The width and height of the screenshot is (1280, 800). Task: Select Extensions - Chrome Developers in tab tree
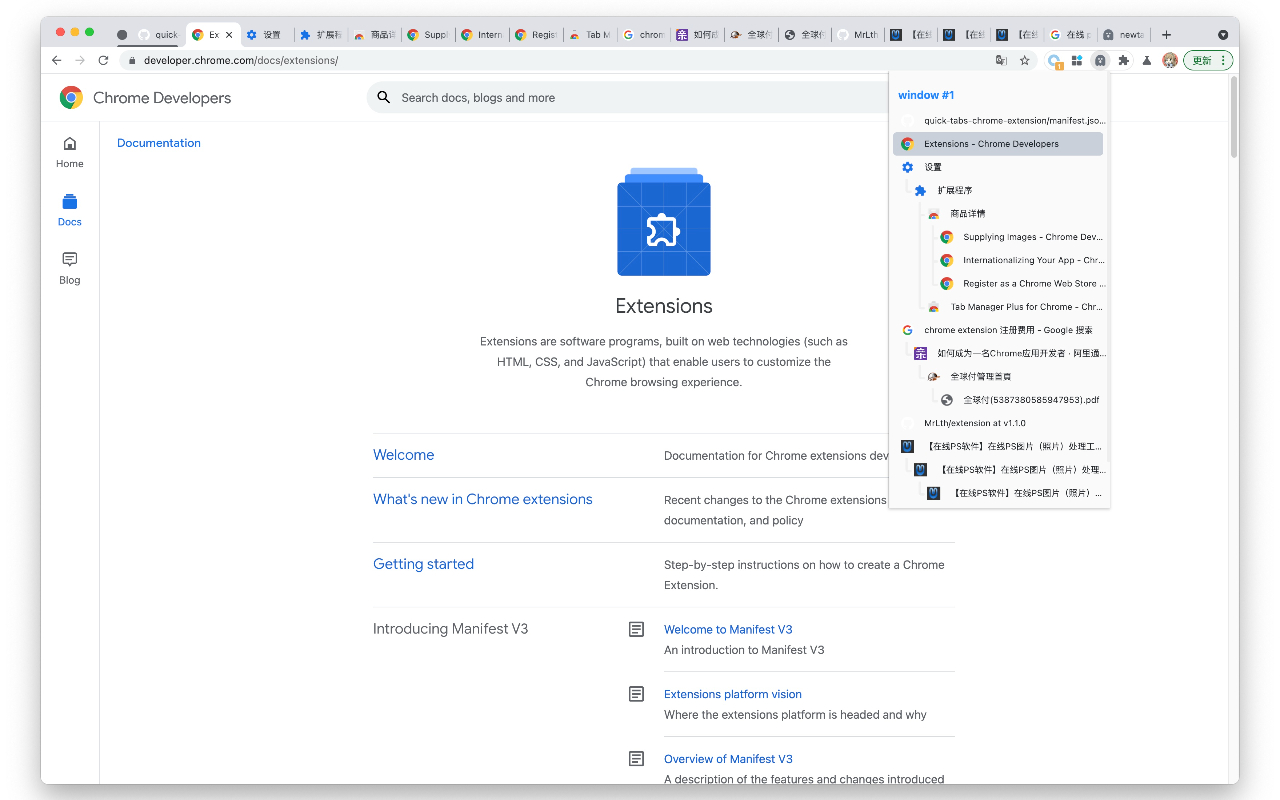coord(998,144)
